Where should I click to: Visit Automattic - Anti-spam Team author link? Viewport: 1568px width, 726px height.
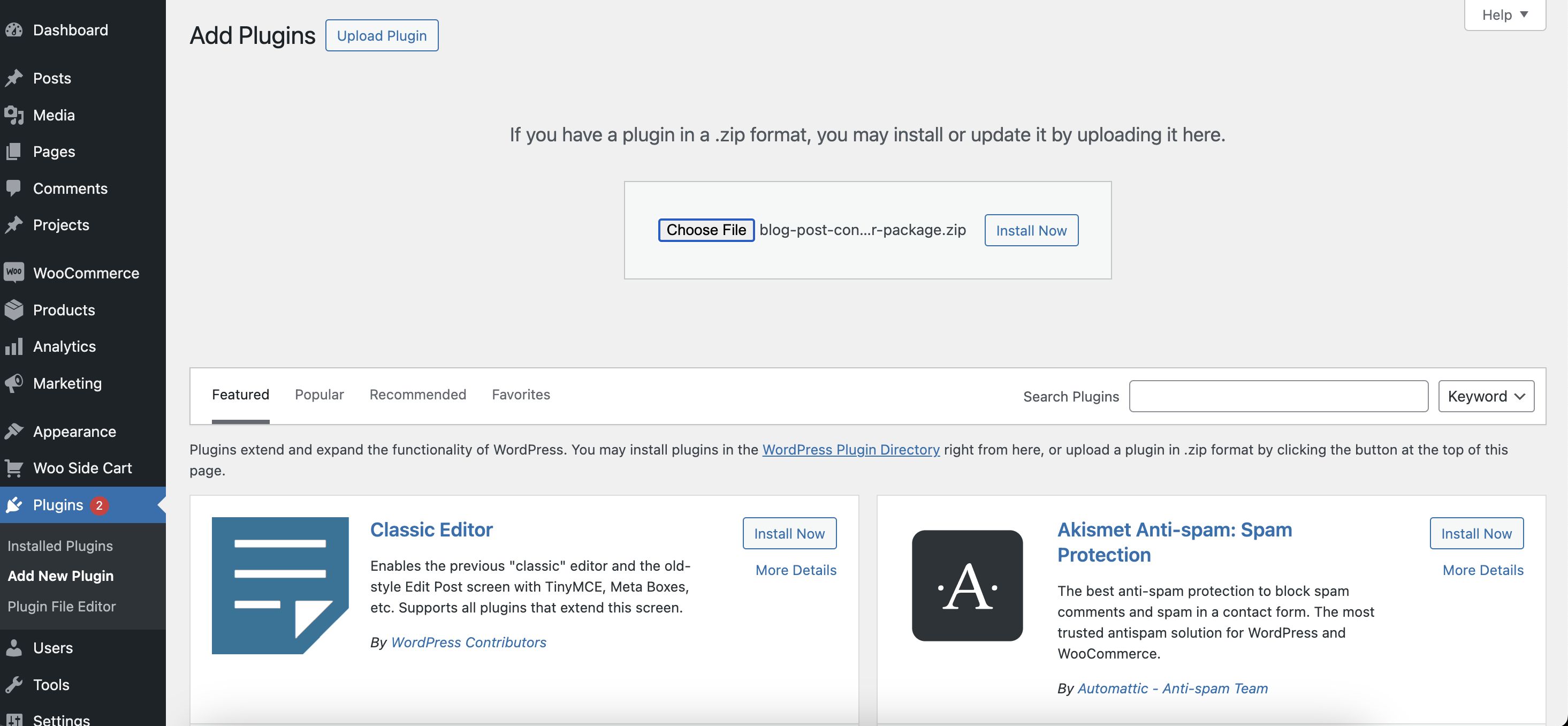[x=1173, y=688]
